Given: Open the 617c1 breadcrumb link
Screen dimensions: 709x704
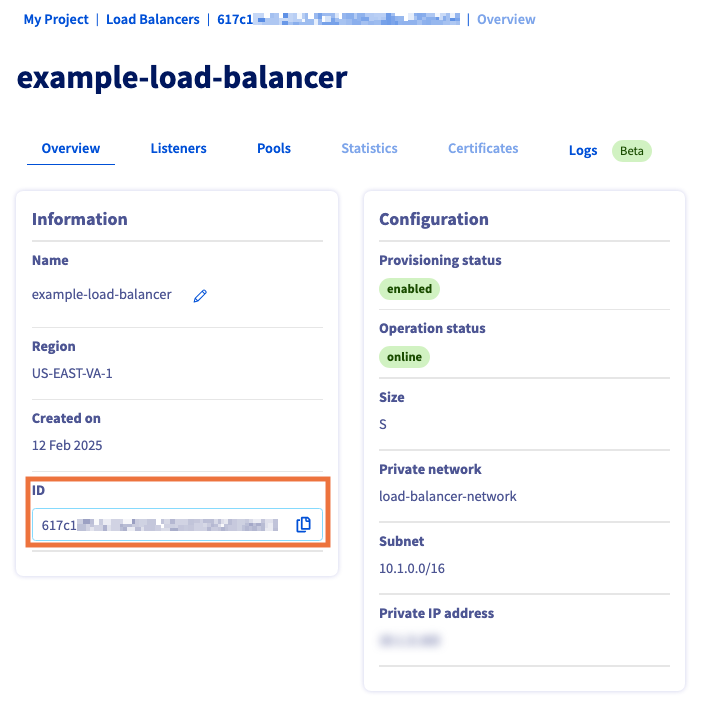Looking at the screenshot, I should click(x=338, y=19).
